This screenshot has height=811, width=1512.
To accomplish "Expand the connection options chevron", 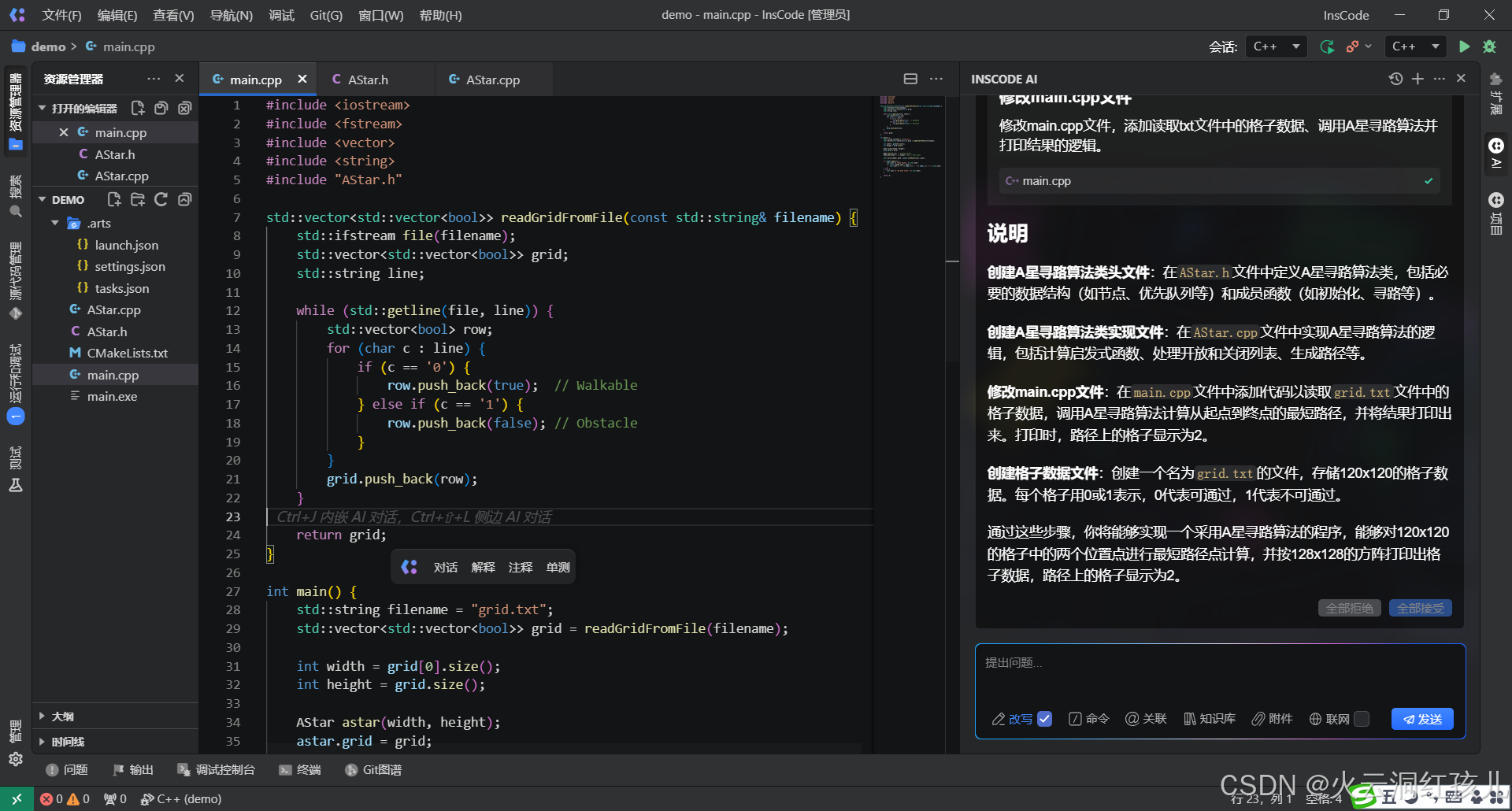I will (1369, 46).
